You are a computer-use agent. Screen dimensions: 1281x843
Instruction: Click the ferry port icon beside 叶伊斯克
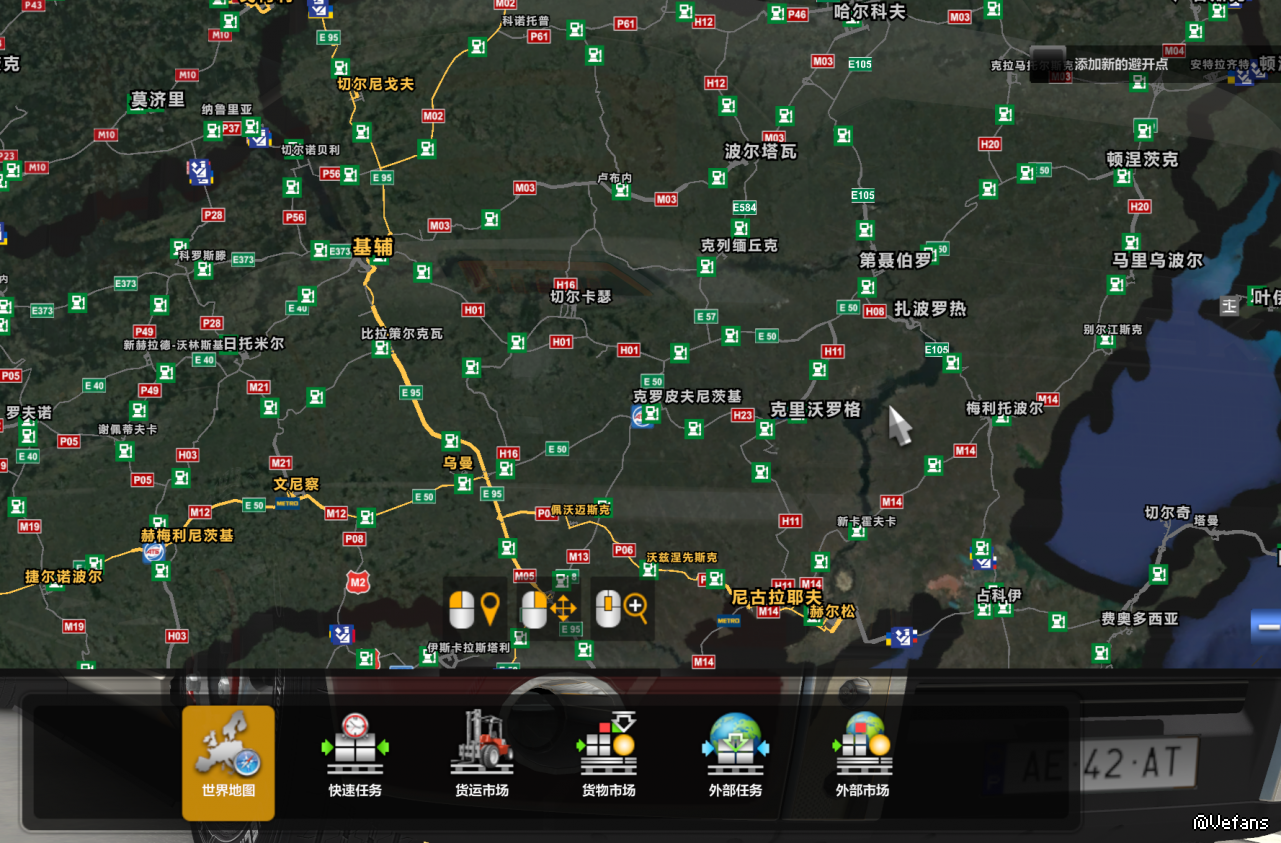coord(1229,306)
